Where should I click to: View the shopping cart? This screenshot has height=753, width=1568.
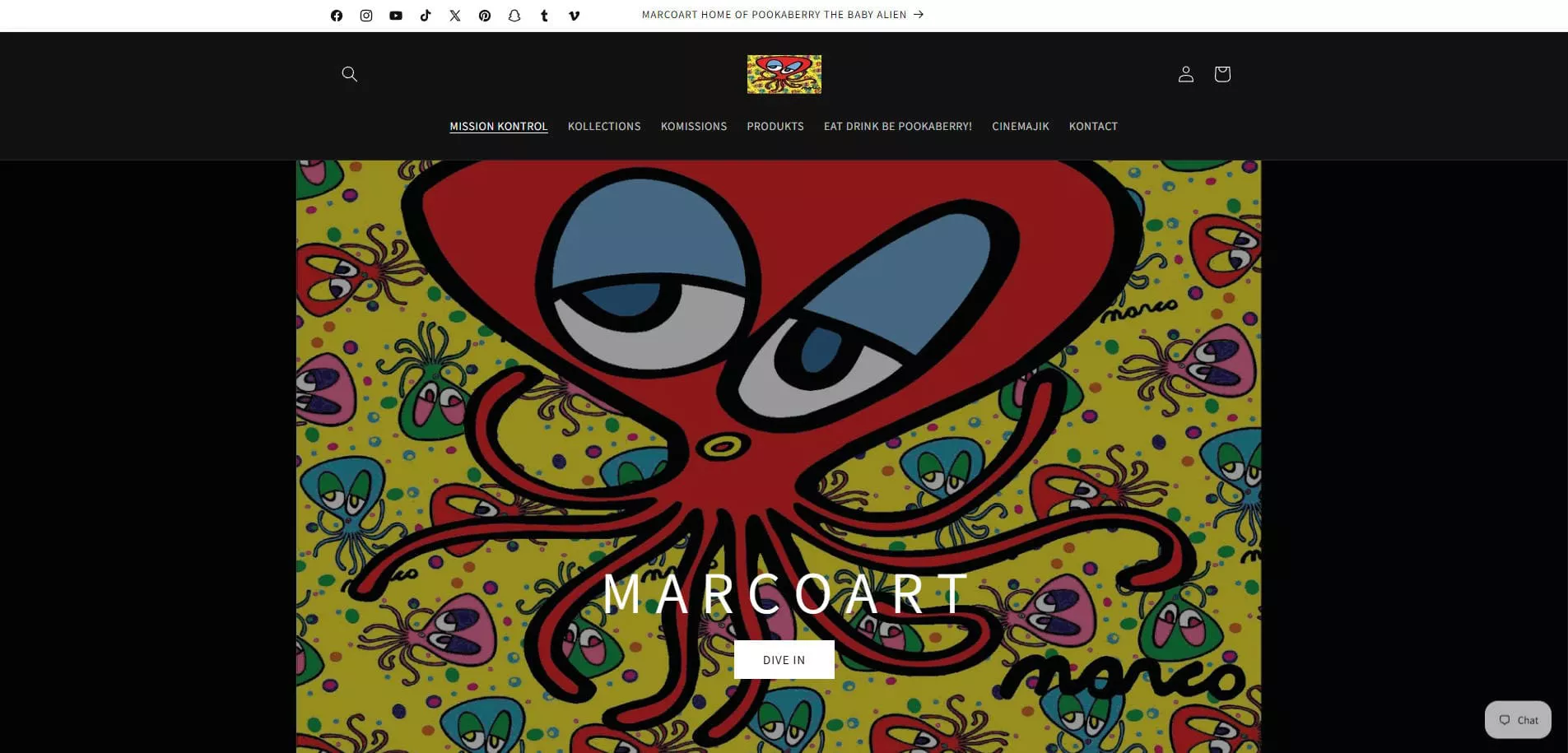1222,74
